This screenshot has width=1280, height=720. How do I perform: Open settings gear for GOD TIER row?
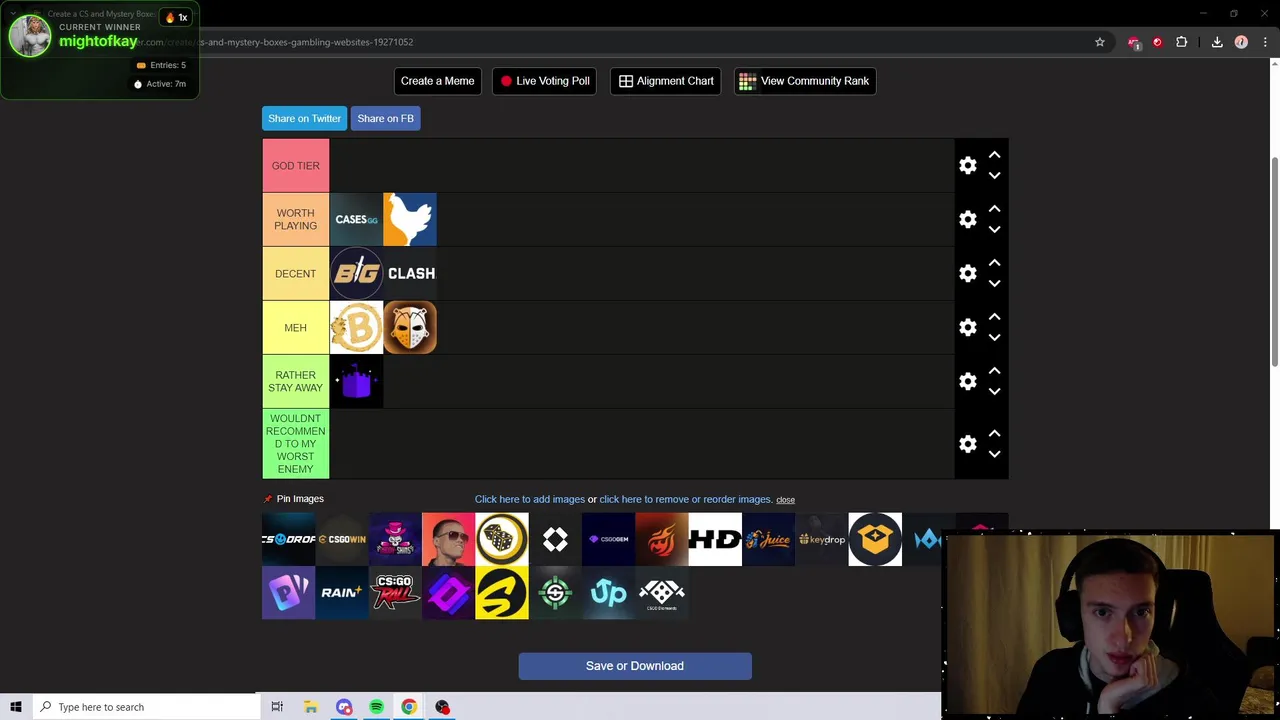(x=967, y=165)
